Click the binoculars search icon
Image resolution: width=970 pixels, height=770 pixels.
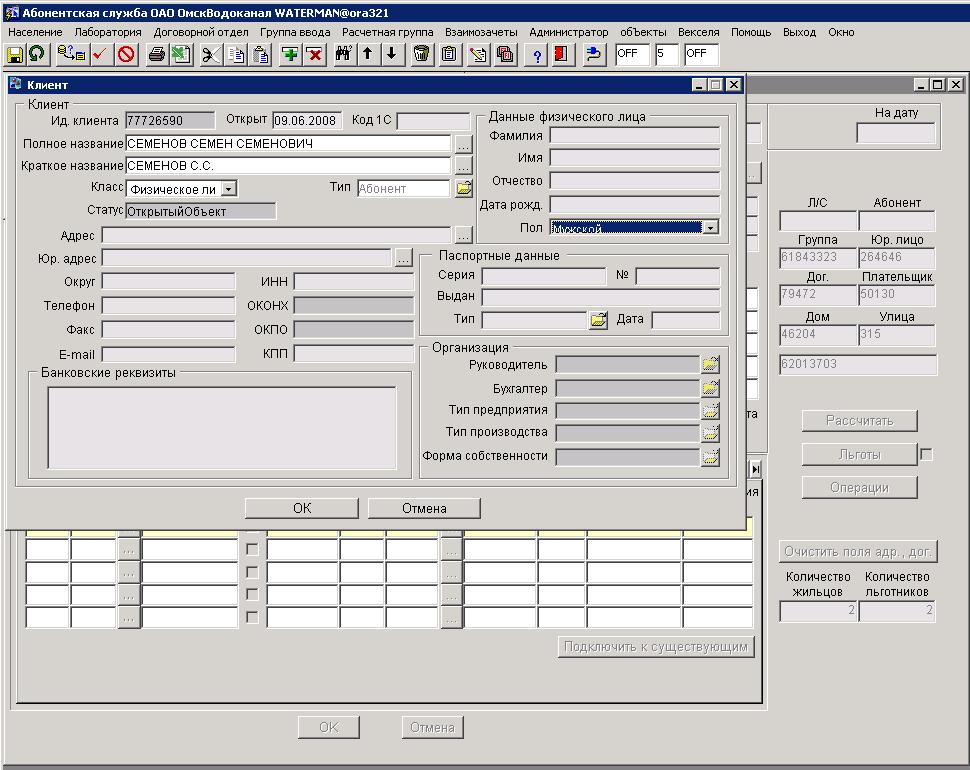pyautogui.click(x=343, y=54)
